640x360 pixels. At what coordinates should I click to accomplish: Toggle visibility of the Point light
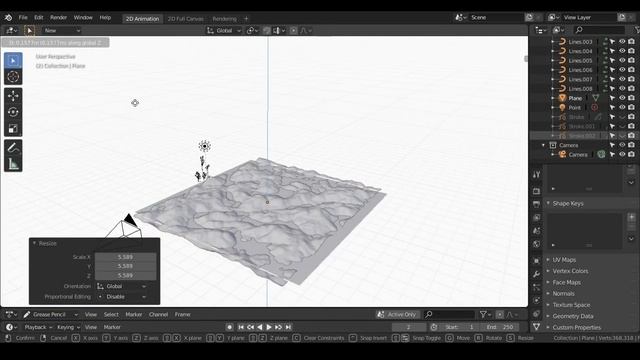point(622,107)
